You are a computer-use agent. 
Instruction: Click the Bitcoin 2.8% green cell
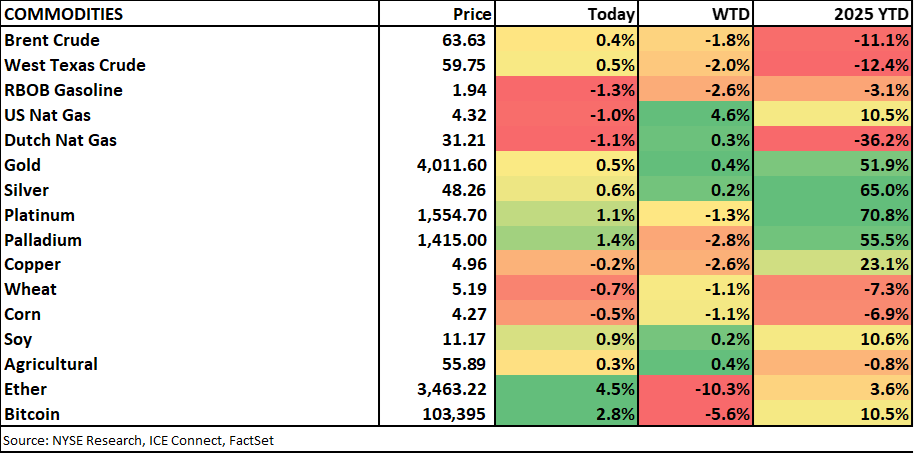click(566, 414)
